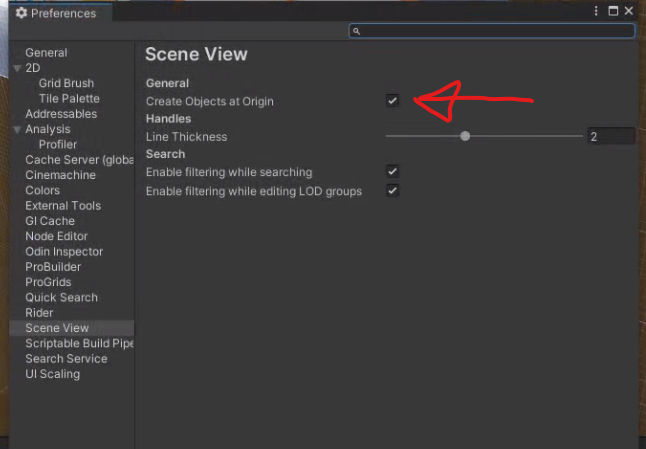Close the Preferences window
646x449 pixels.
[629, 11]
